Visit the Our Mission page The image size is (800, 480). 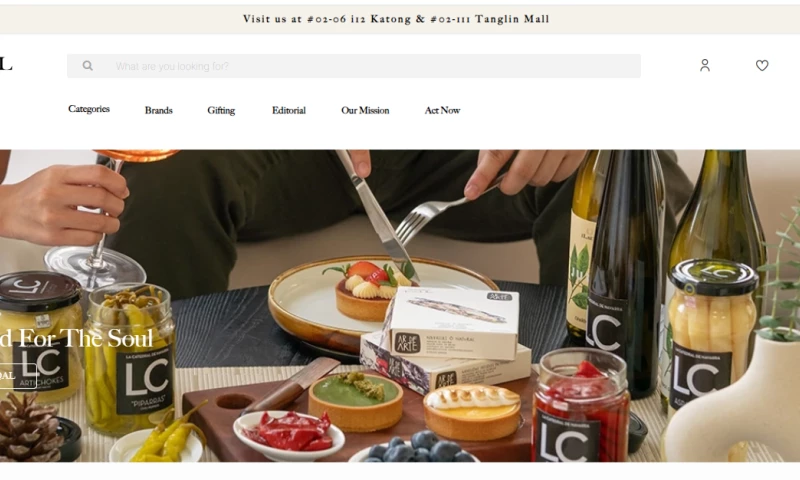point(365,110)
